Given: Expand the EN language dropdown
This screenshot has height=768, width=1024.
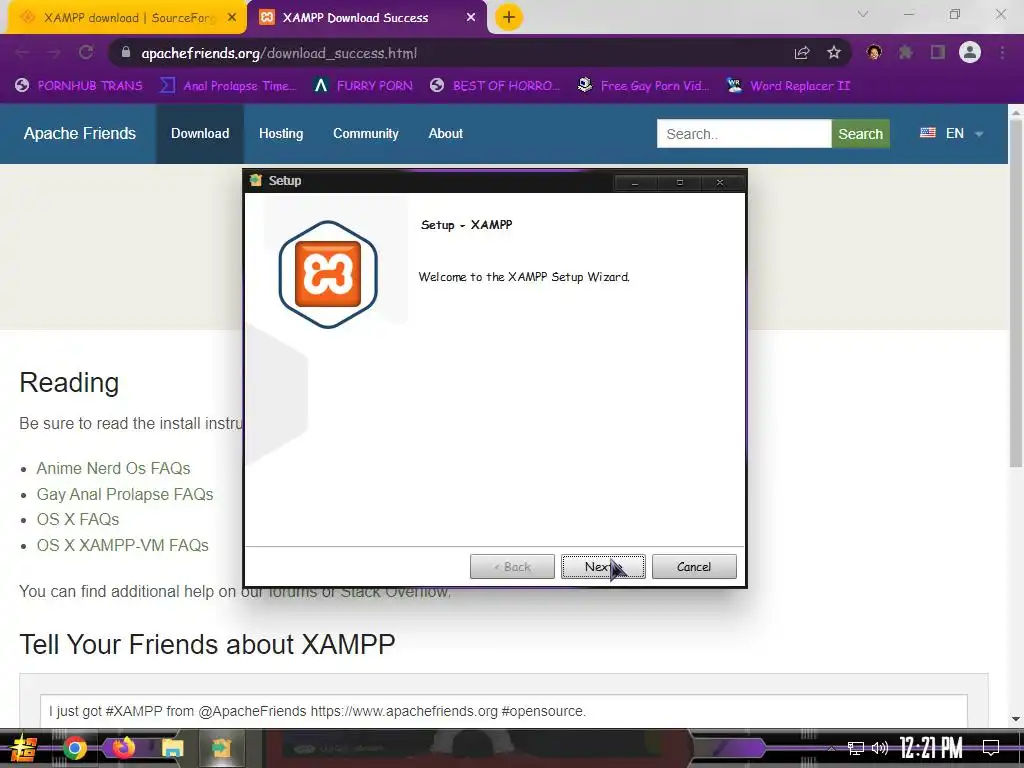Looking at the screenshot, I should click(x=952, y=133).
